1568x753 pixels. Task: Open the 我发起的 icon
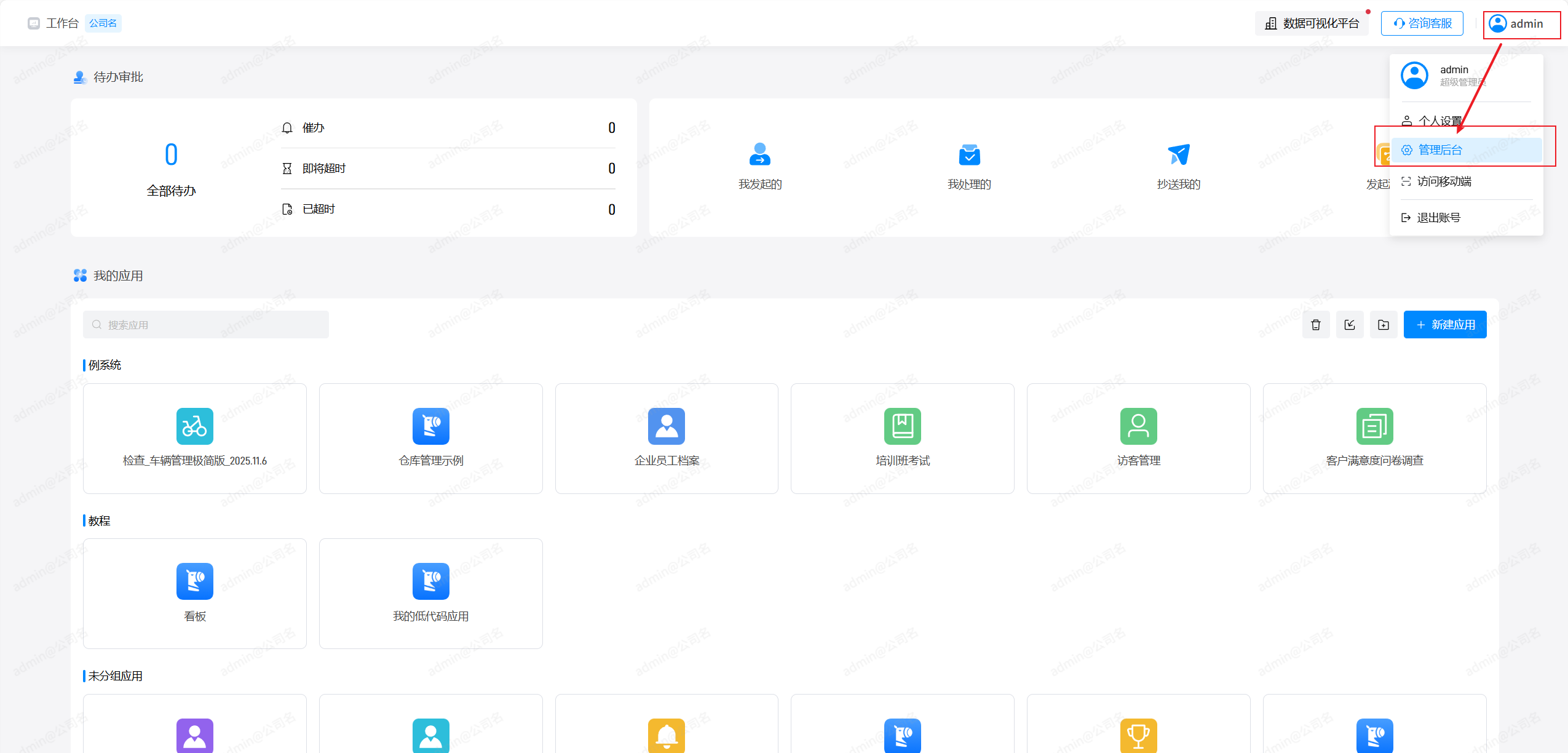[759, 154]
